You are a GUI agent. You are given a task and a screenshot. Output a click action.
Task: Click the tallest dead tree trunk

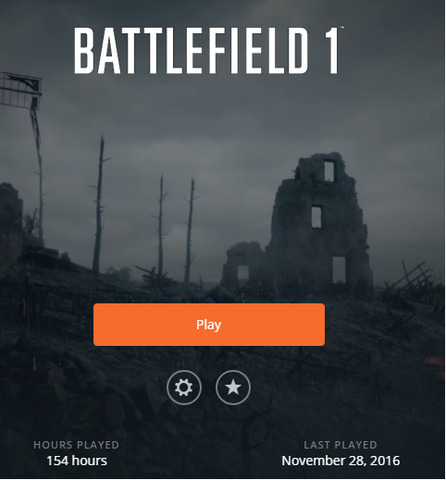pyautogui.click(x=99, y=203)
